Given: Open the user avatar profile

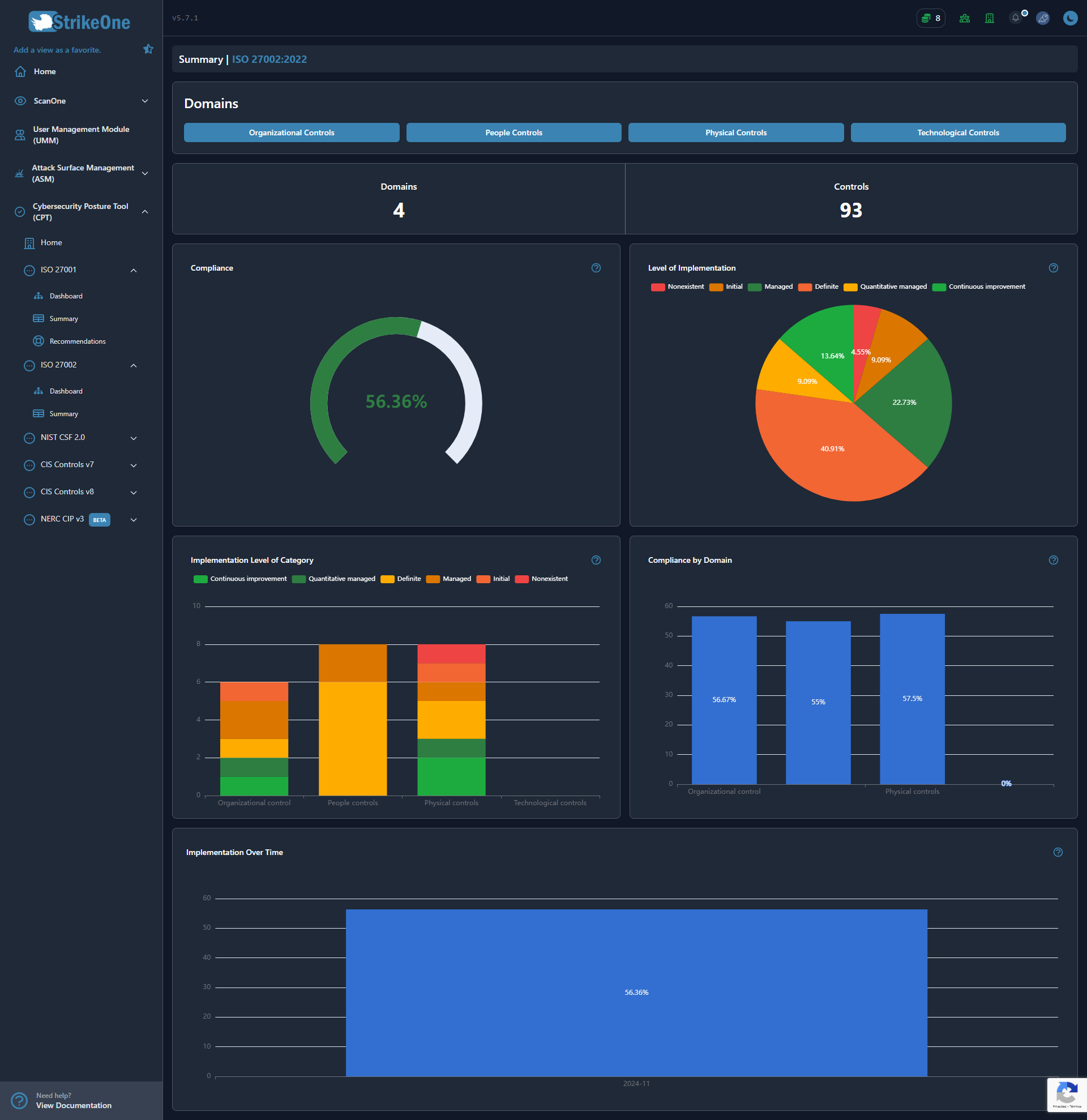Looking at the screenshot, I should 1042,18.
